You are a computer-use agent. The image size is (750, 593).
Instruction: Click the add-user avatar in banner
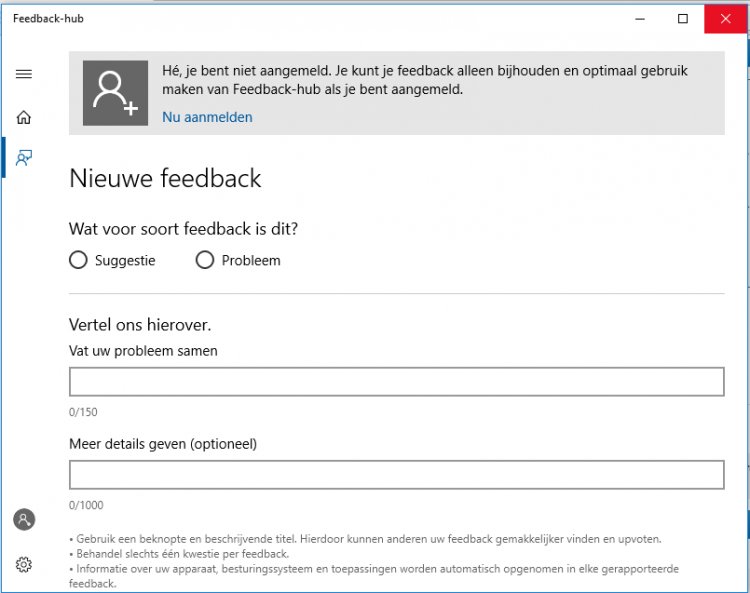[115, 93]
